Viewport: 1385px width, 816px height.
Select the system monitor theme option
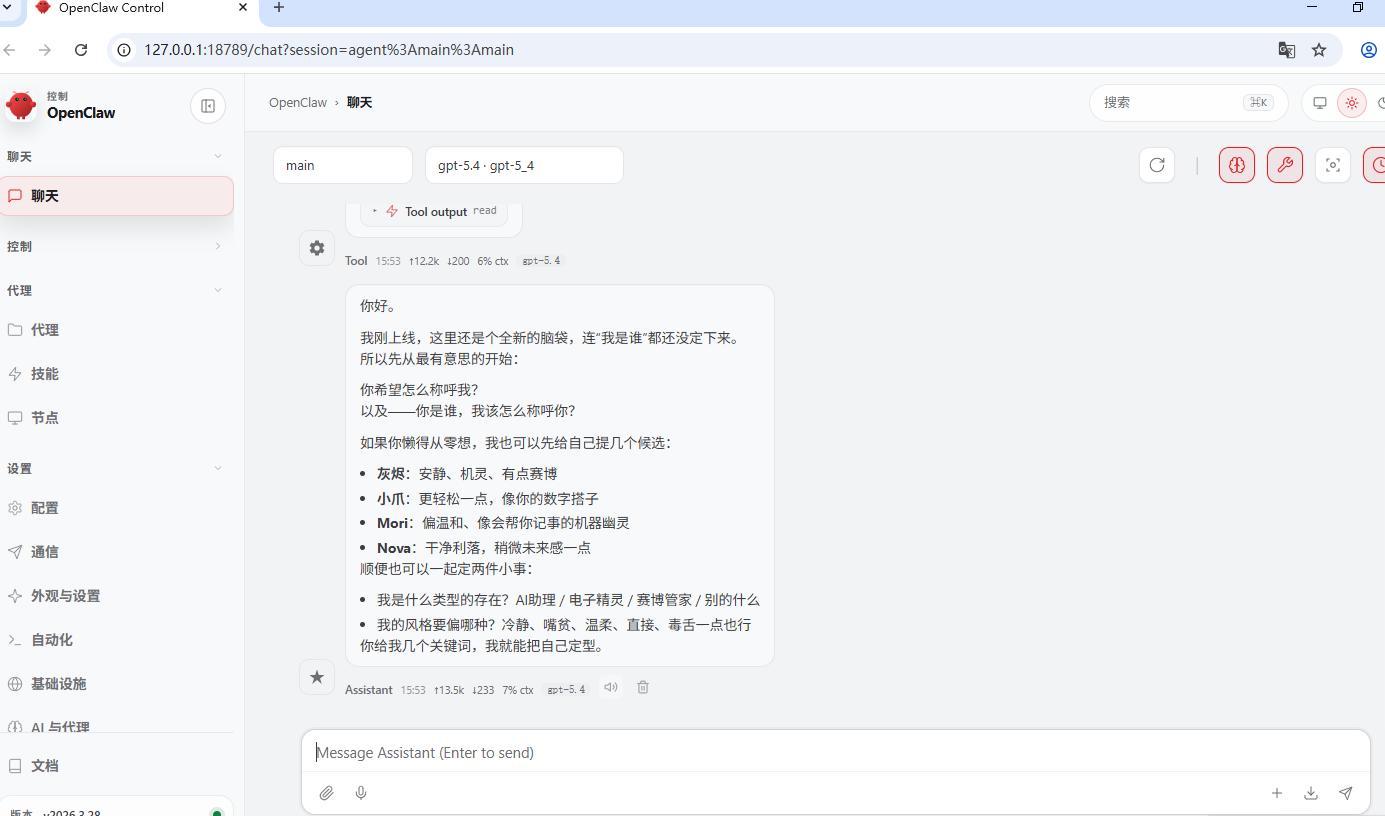coord(1320,102)
